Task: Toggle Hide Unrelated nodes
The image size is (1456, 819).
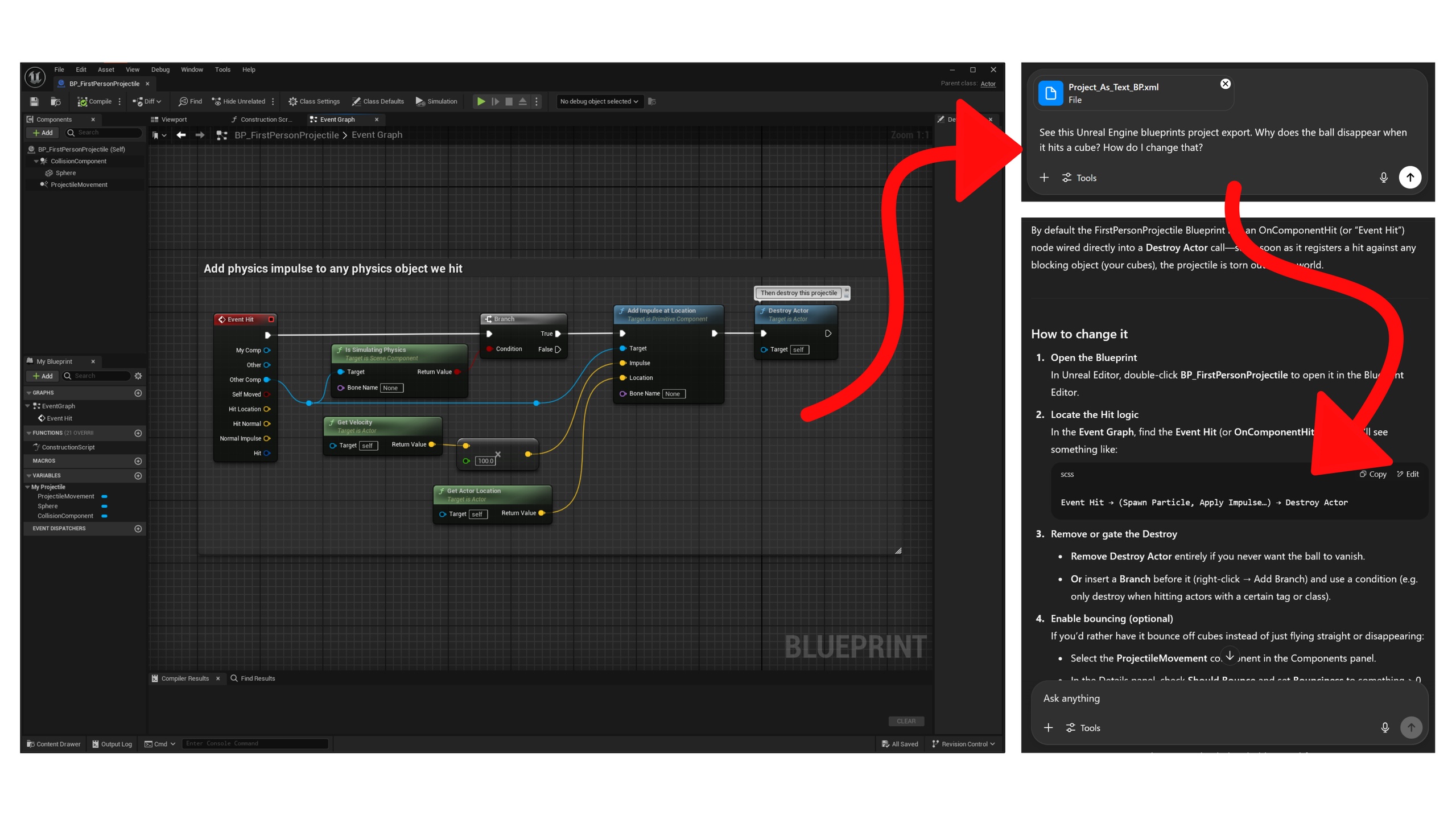Action: tap(238, 101)
